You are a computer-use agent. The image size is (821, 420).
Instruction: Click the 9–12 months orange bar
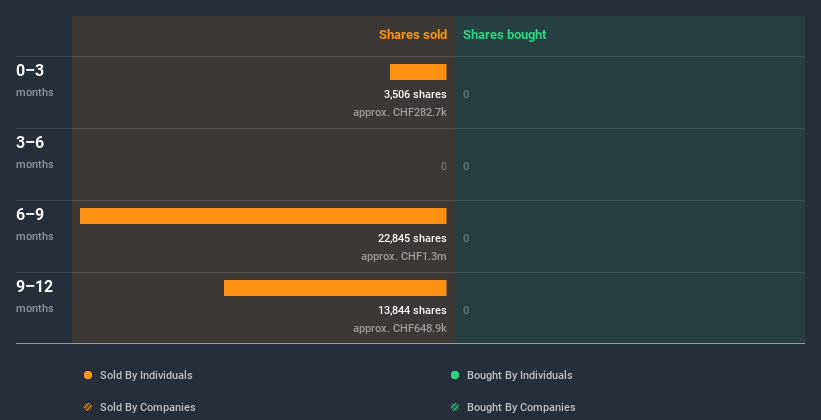pos(335,288)
